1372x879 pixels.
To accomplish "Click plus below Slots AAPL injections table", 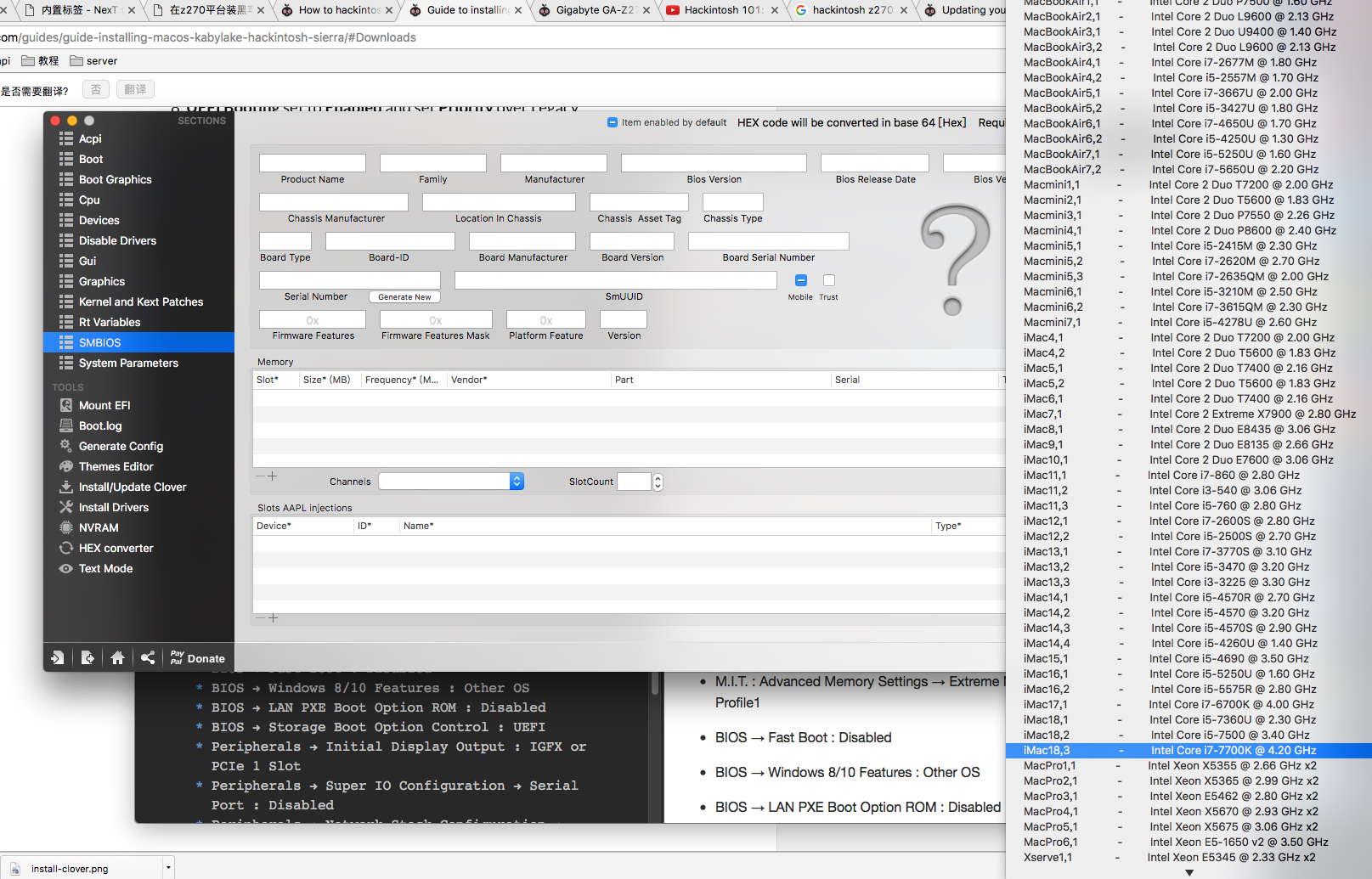I will (x=273, y=618).
